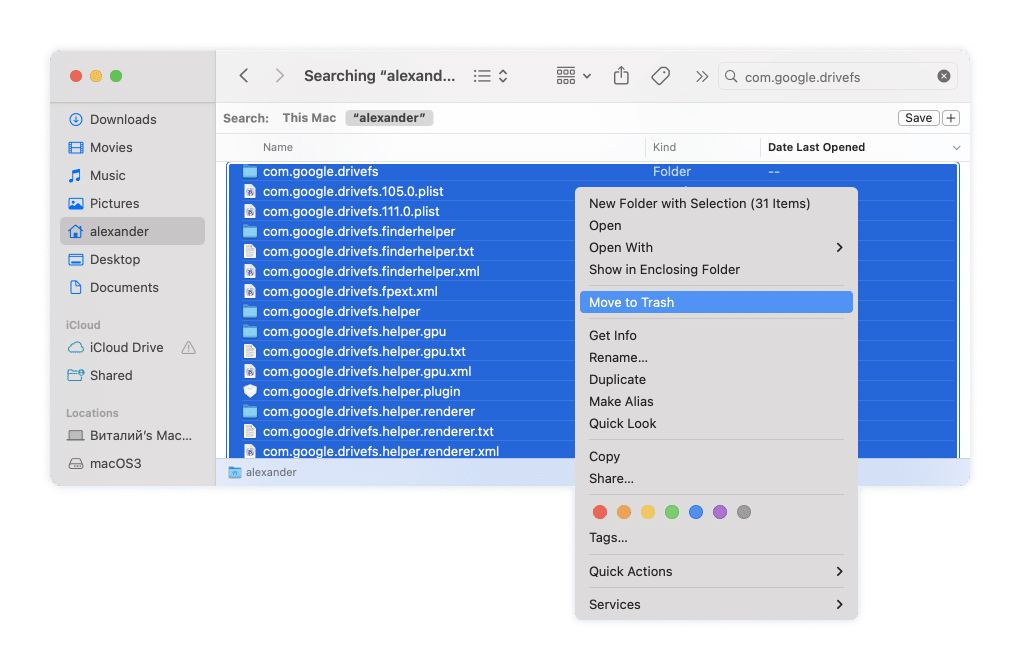Screen dimensions: 1020x670
Task: Choose Move to Trash from context menu
Action: pos(715,303)
